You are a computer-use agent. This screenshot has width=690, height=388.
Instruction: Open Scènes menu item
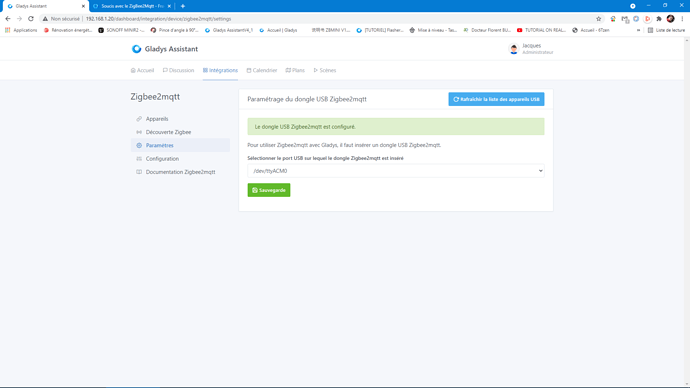tap(325, 70)
